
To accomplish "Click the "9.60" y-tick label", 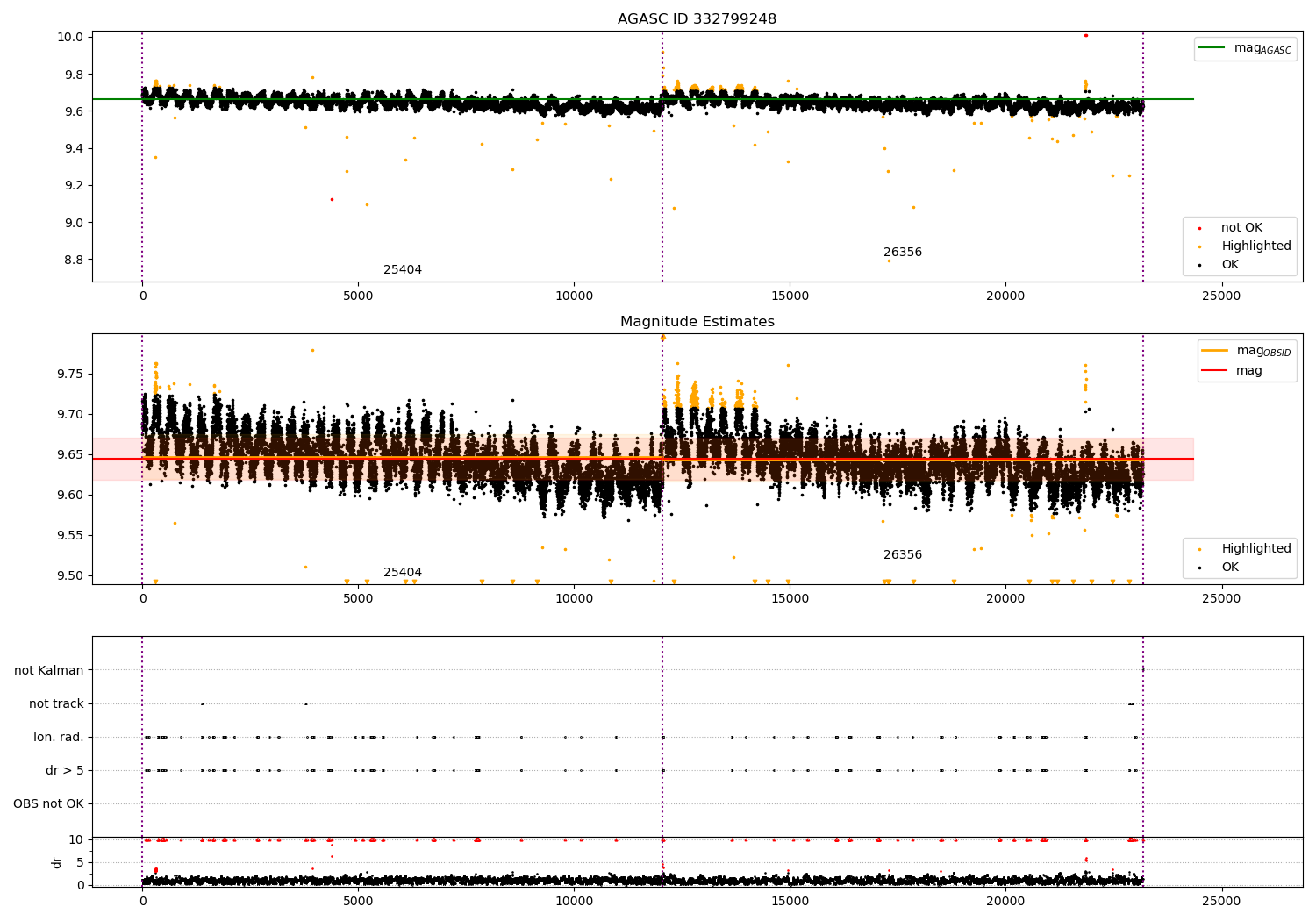I will pyautogui.click(x=72, y=496).
